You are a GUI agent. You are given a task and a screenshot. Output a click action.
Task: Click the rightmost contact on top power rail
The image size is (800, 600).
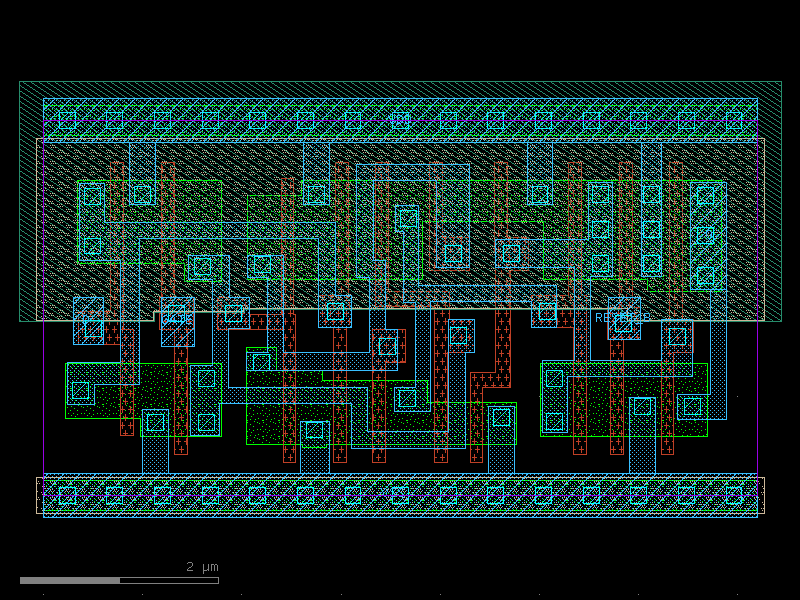734,120
